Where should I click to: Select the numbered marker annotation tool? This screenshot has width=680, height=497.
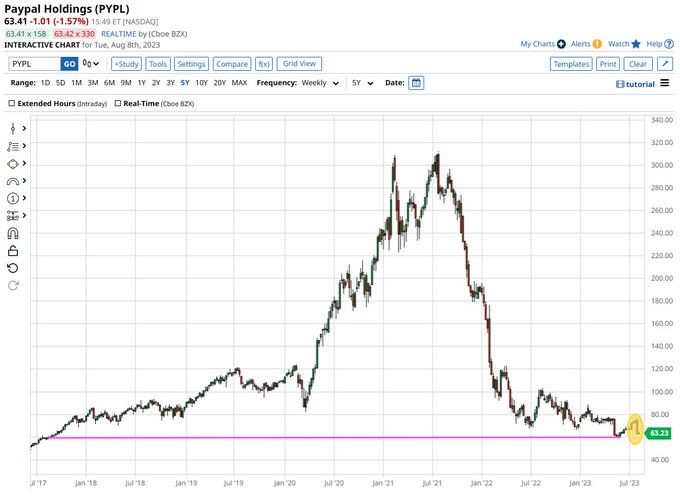[x=13, y=199]
